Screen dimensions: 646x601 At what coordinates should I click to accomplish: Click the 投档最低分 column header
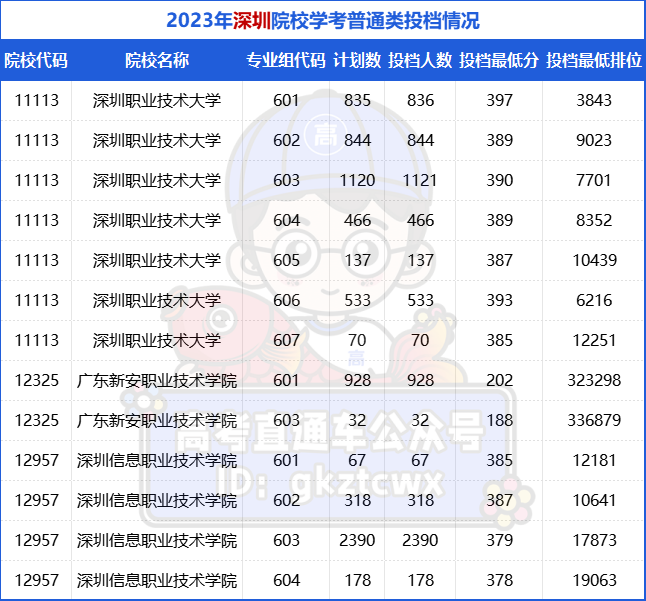(x=499, y=60)
